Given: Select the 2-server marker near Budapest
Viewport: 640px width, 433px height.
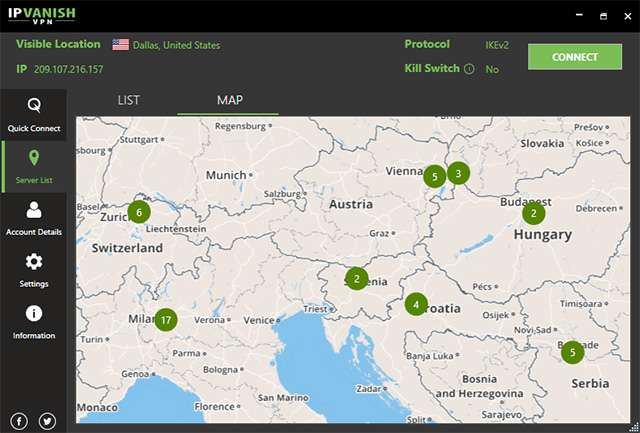Looking at the screenshot, I should [534, 212].
